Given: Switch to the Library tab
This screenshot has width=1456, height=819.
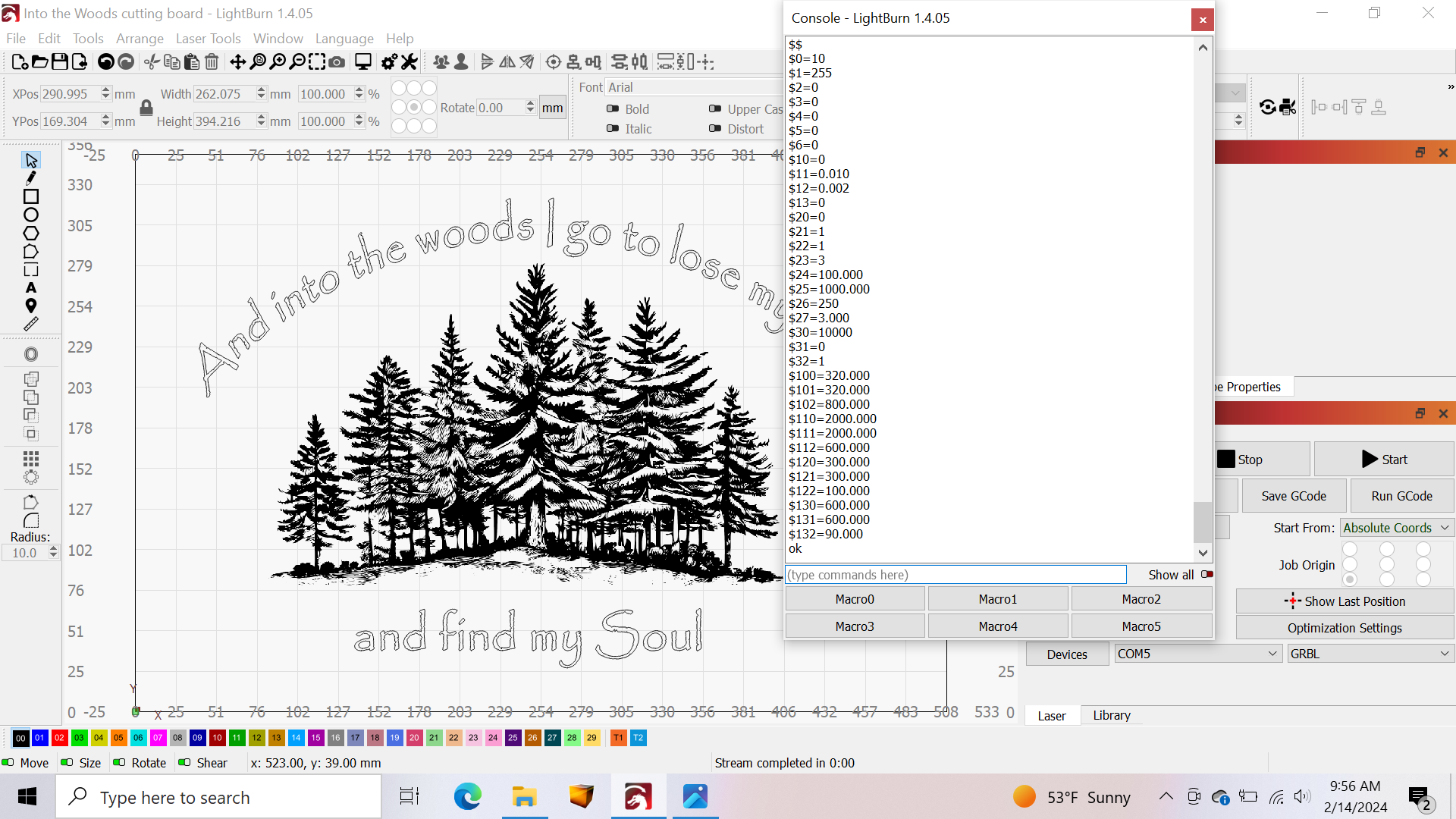Looking at the screenshot, I should [x=1111, y=715].
